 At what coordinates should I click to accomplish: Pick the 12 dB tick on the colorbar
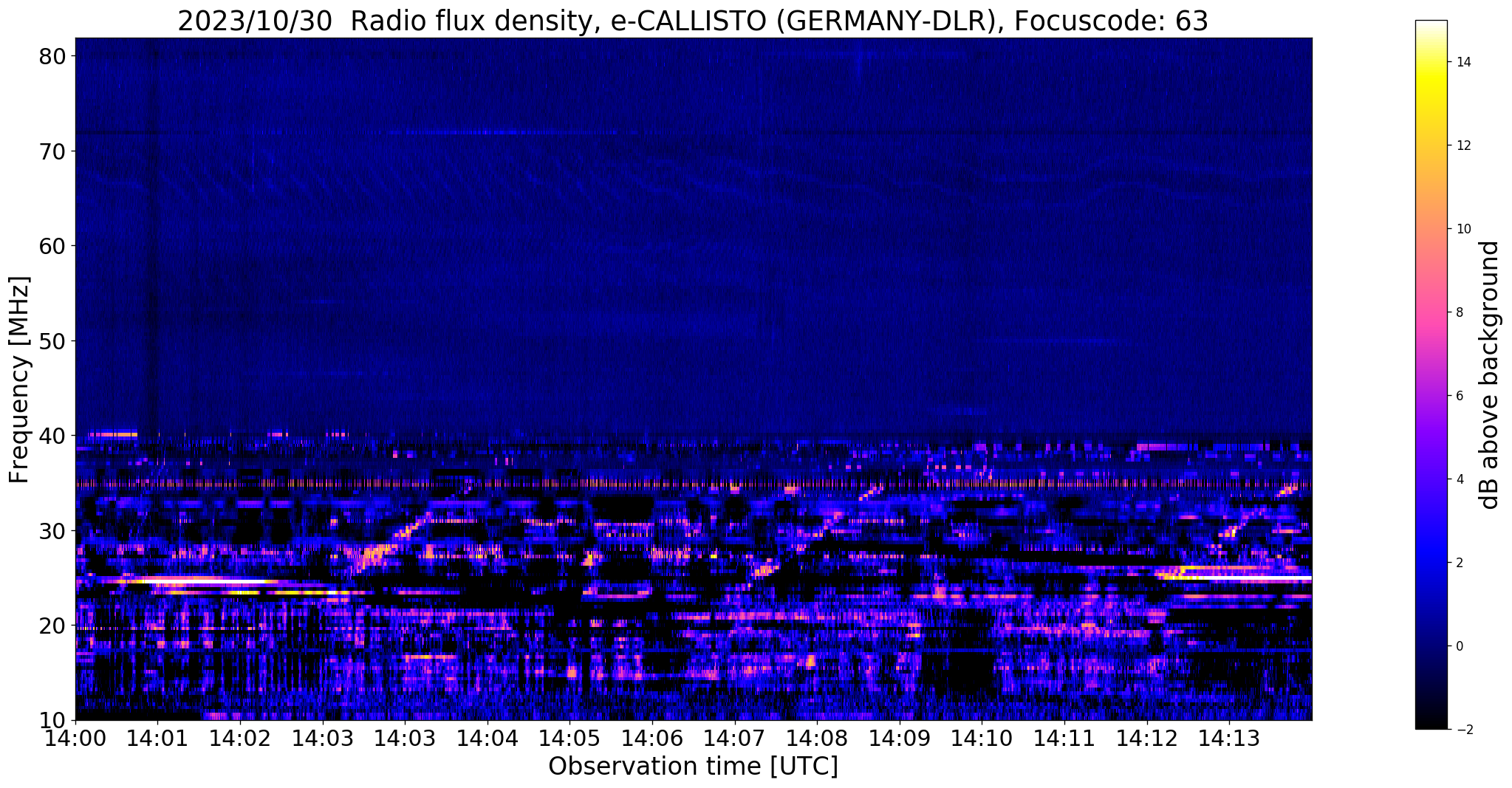pos(1463,145)
